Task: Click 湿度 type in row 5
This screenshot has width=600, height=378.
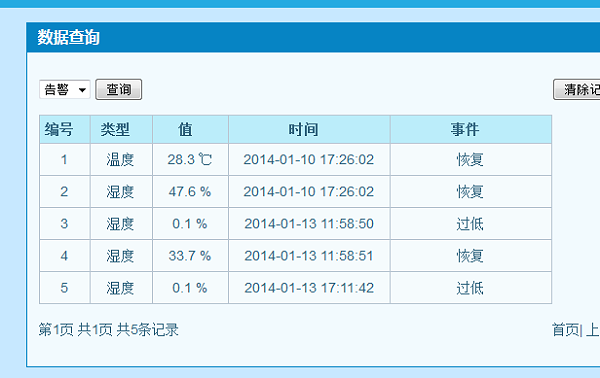Action: (x=120, y=288)
